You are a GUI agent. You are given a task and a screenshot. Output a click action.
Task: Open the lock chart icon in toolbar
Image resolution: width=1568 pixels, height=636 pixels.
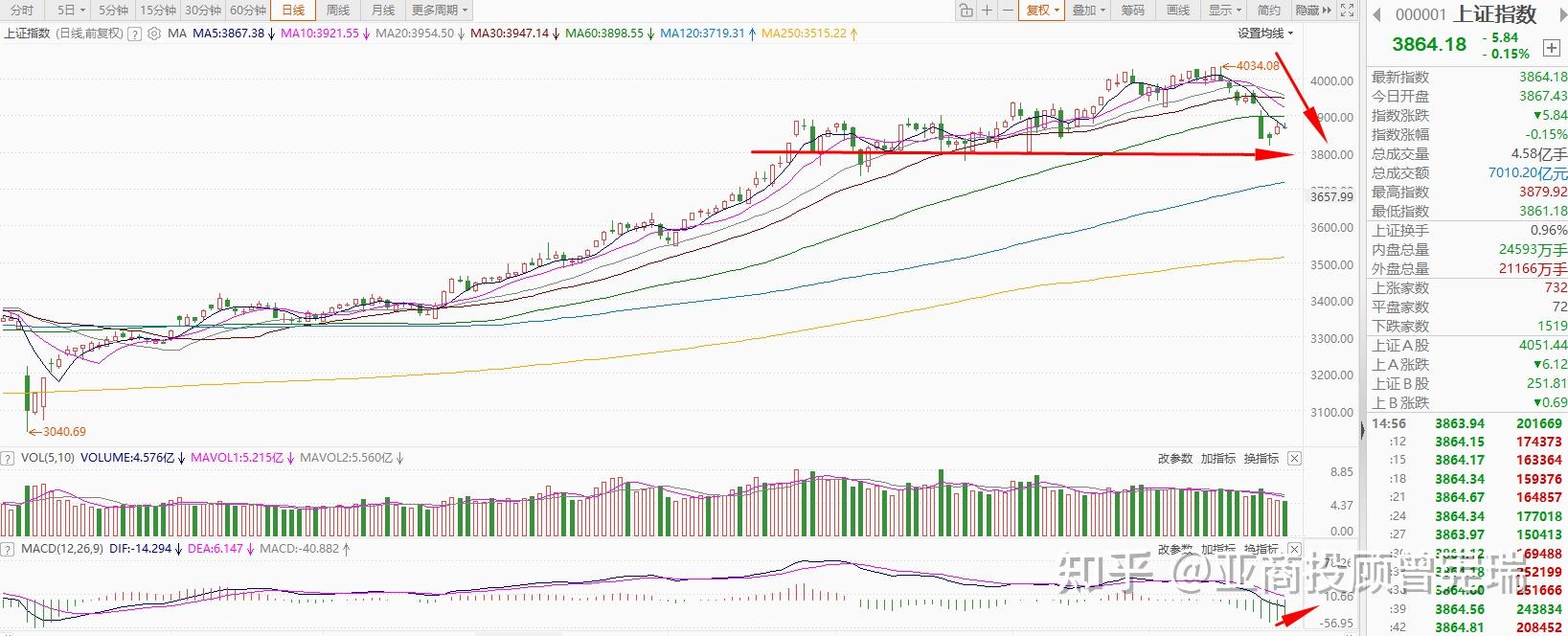(966, 11)
